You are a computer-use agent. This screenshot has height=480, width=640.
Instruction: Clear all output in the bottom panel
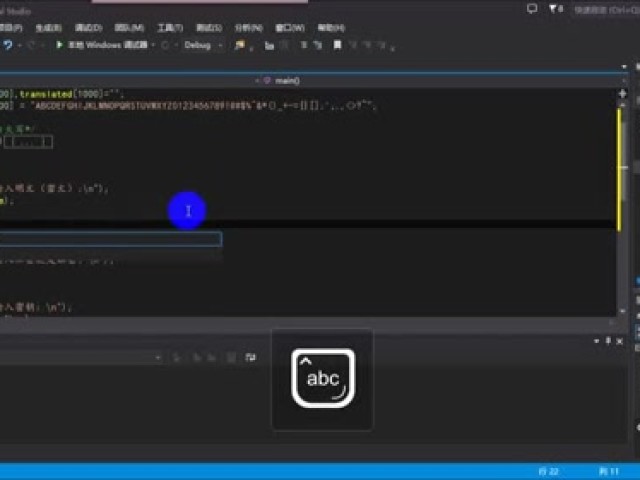231,358
